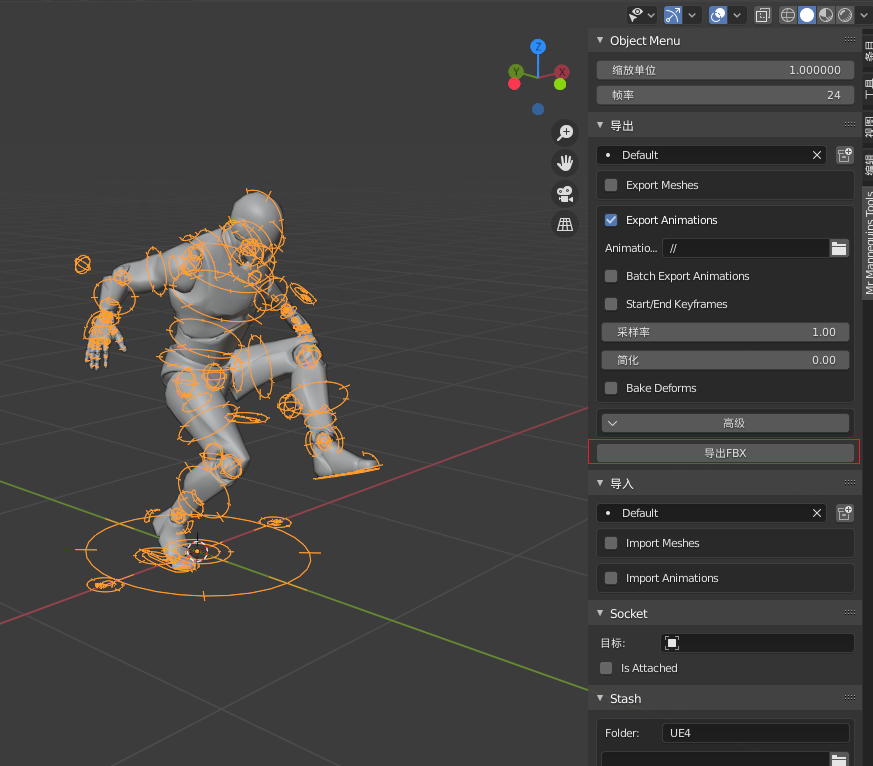The width and height of the screenshot is (873, 766).
Task: Switch to Wireframe viewport shading
Action: [787, 15]
